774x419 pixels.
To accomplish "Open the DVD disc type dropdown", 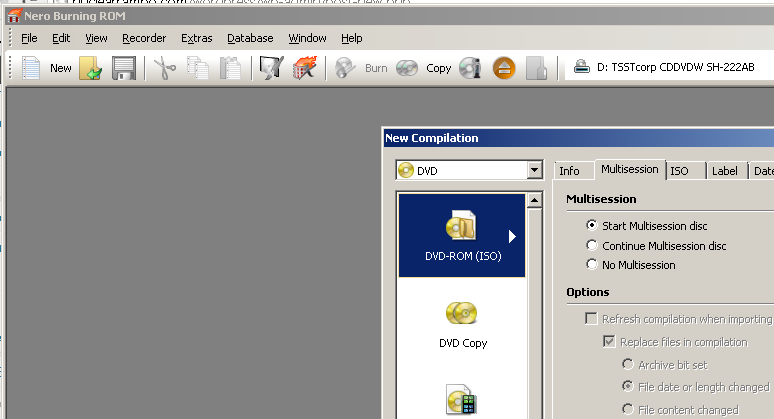I will 534,170.
